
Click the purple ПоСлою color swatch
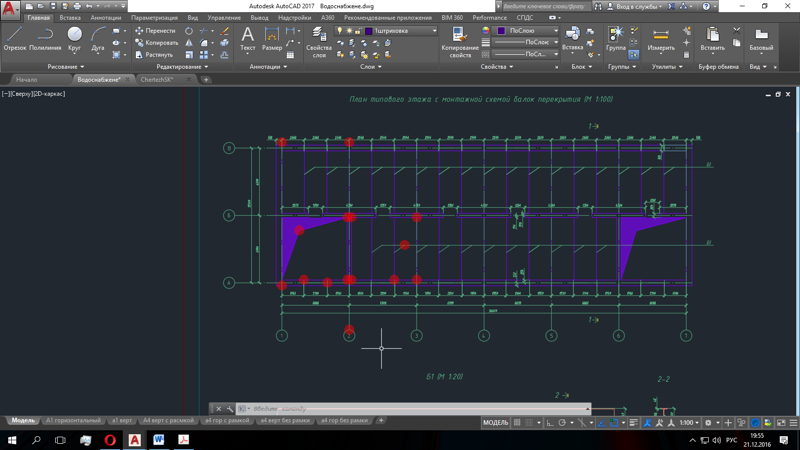click(501, 31)
